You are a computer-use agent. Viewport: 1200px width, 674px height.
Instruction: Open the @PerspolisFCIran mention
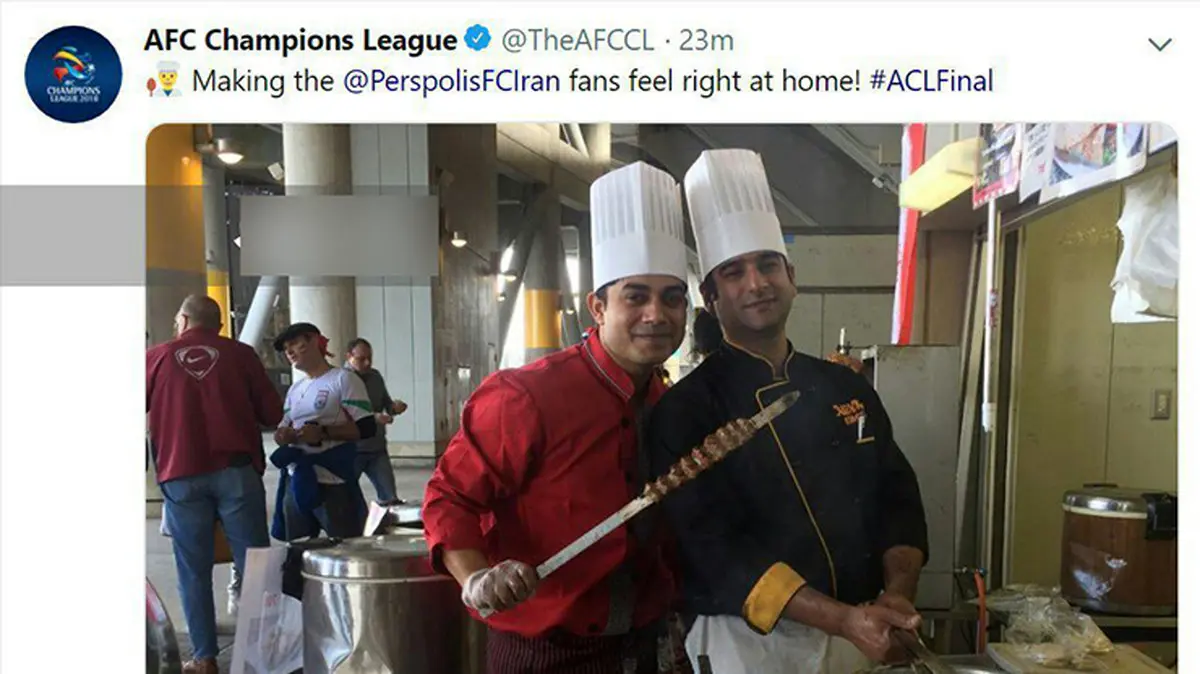[x=452, y=81]
